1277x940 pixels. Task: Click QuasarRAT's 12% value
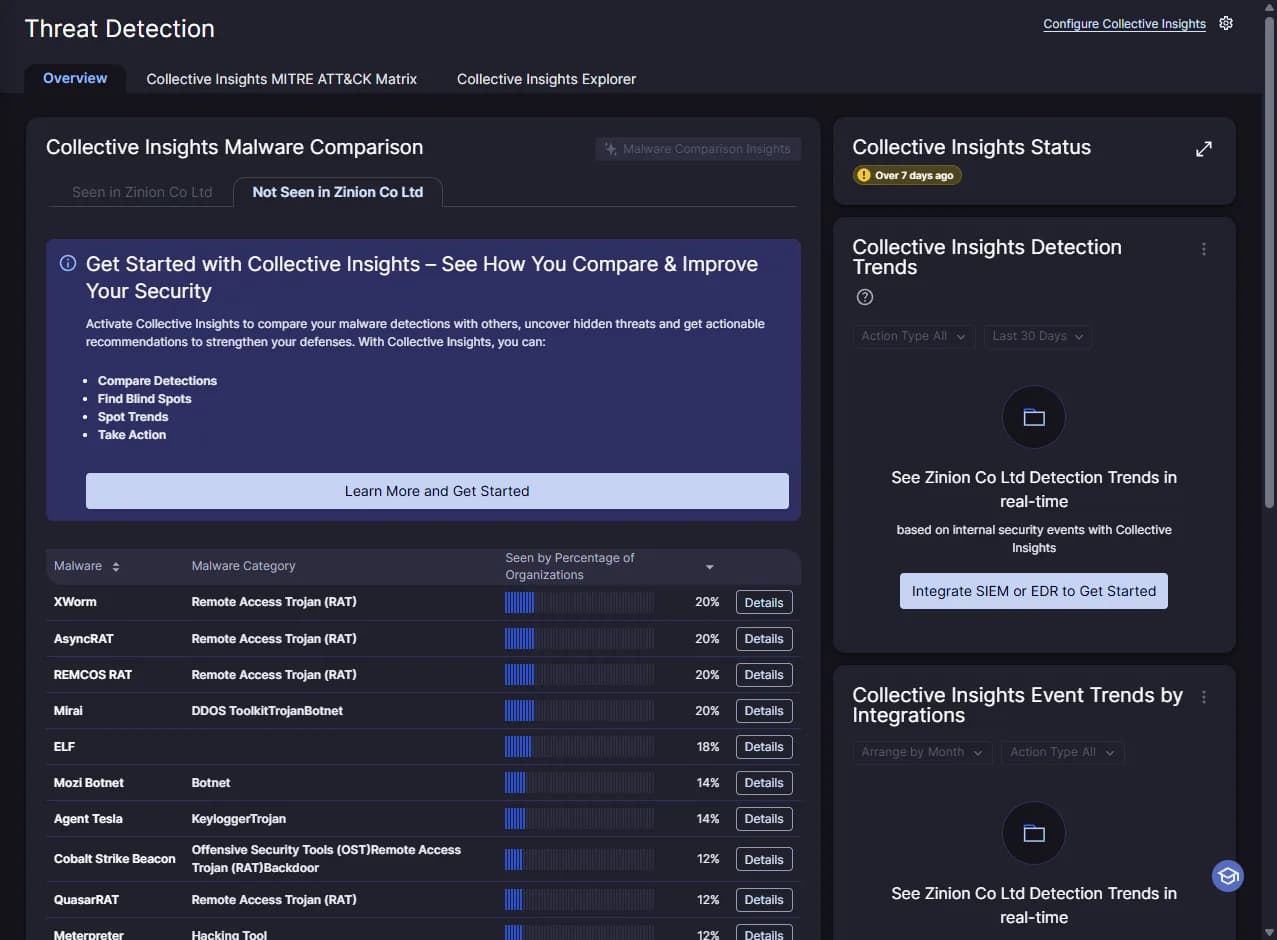pyautogui.click(x=708, y=899)
